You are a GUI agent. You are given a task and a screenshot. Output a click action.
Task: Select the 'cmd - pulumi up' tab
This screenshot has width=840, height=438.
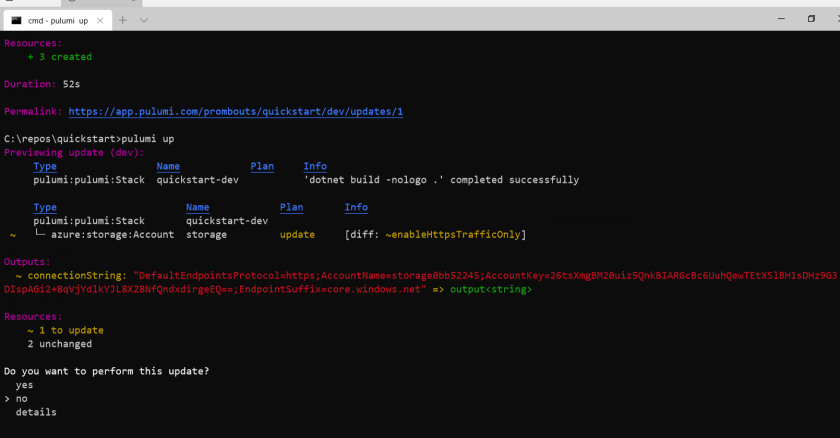(x=57, y=20)
